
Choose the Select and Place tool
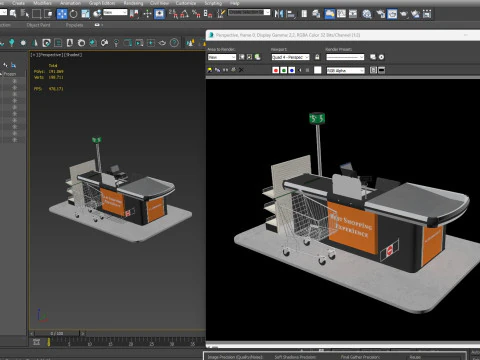point(97,14)
